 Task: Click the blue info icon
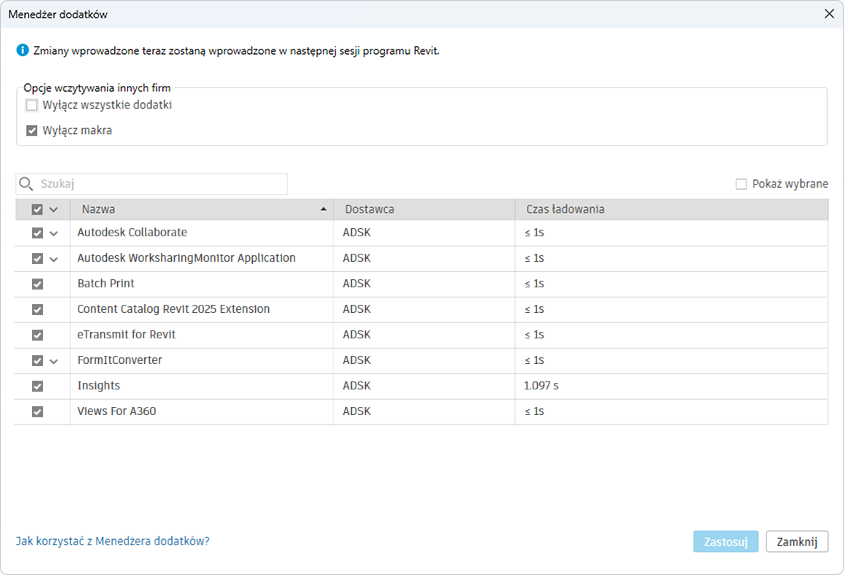point(23,51)
